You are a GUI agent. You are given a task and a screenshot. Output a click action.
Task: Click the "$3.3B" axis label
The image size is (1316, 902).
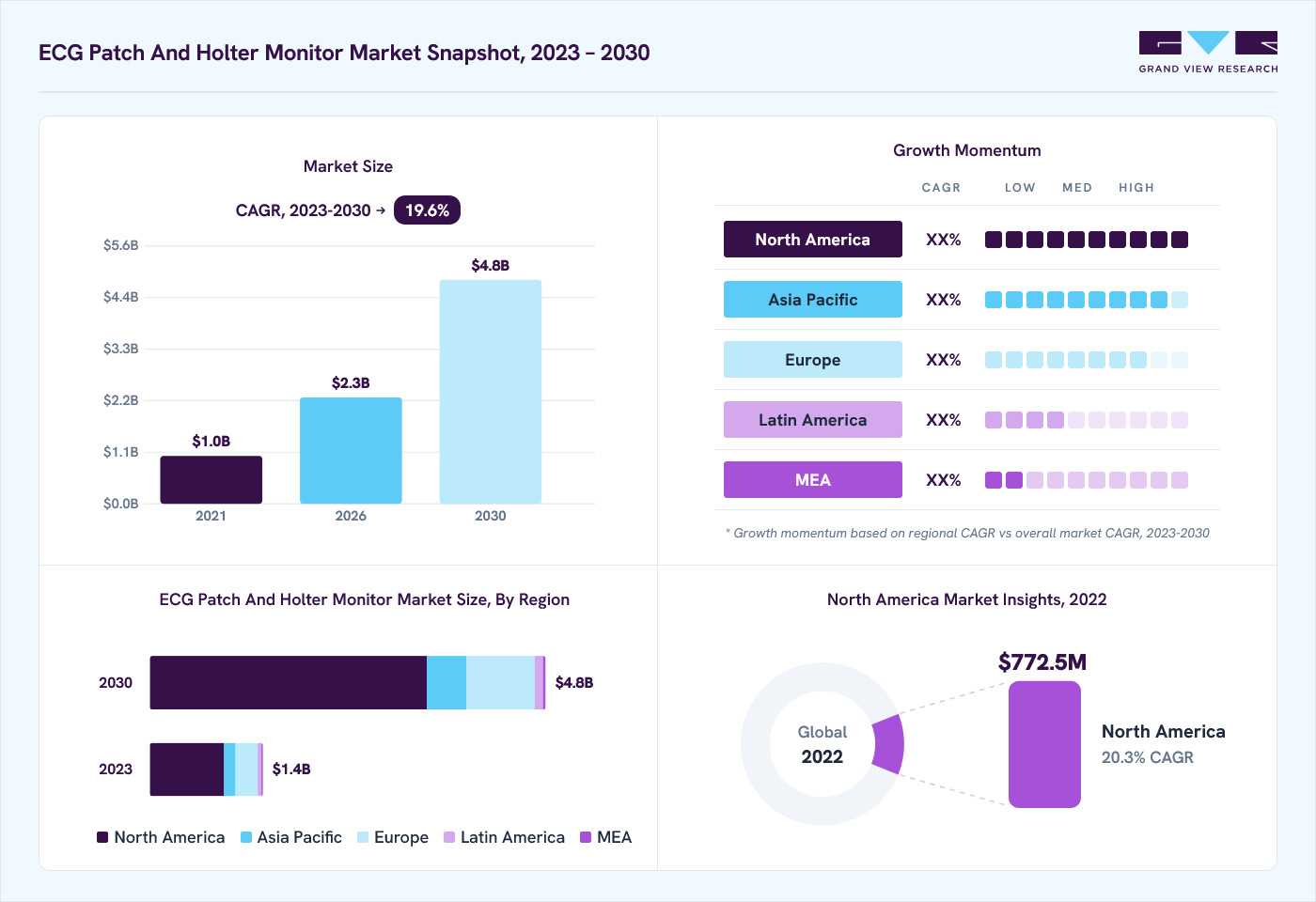click(x=121, y=349)
